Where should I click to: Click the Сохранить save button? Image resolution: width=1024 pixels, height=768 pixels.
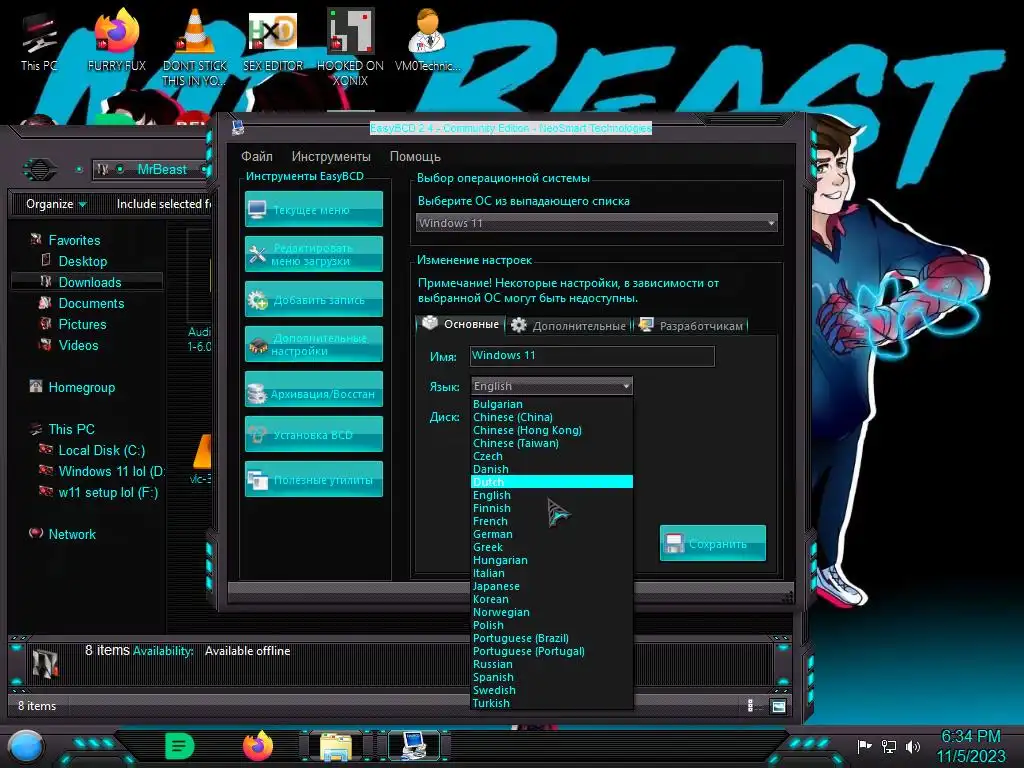[x=712, y=543]
